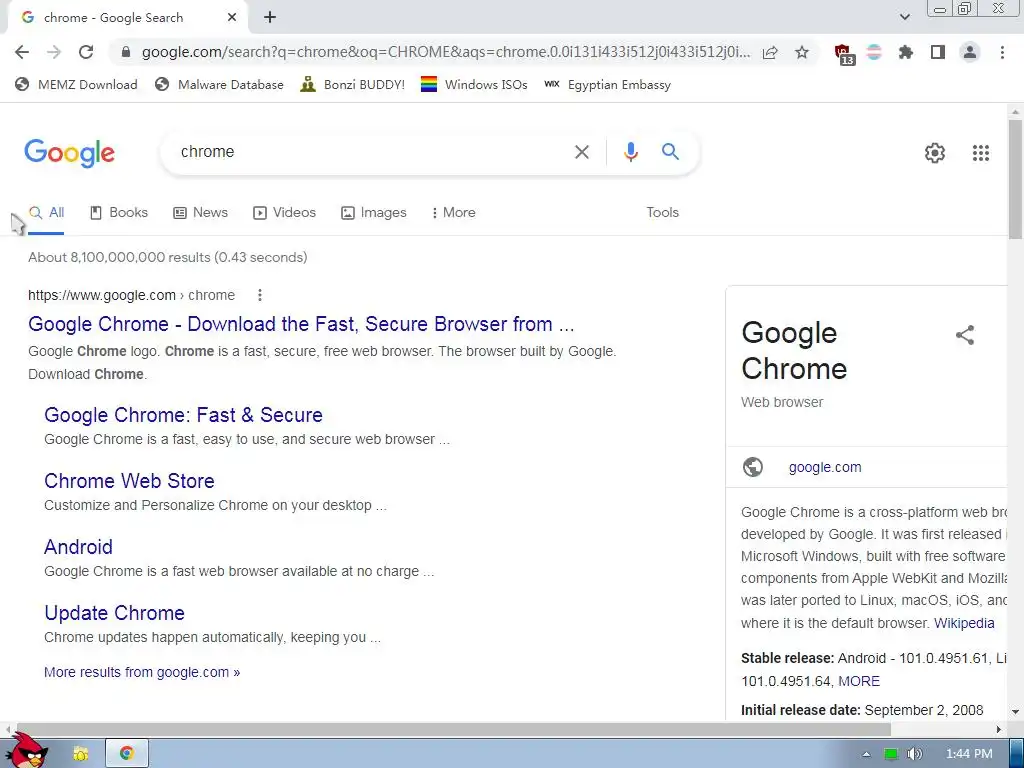Open Windows ISOs bookmark

pos(474,84)
